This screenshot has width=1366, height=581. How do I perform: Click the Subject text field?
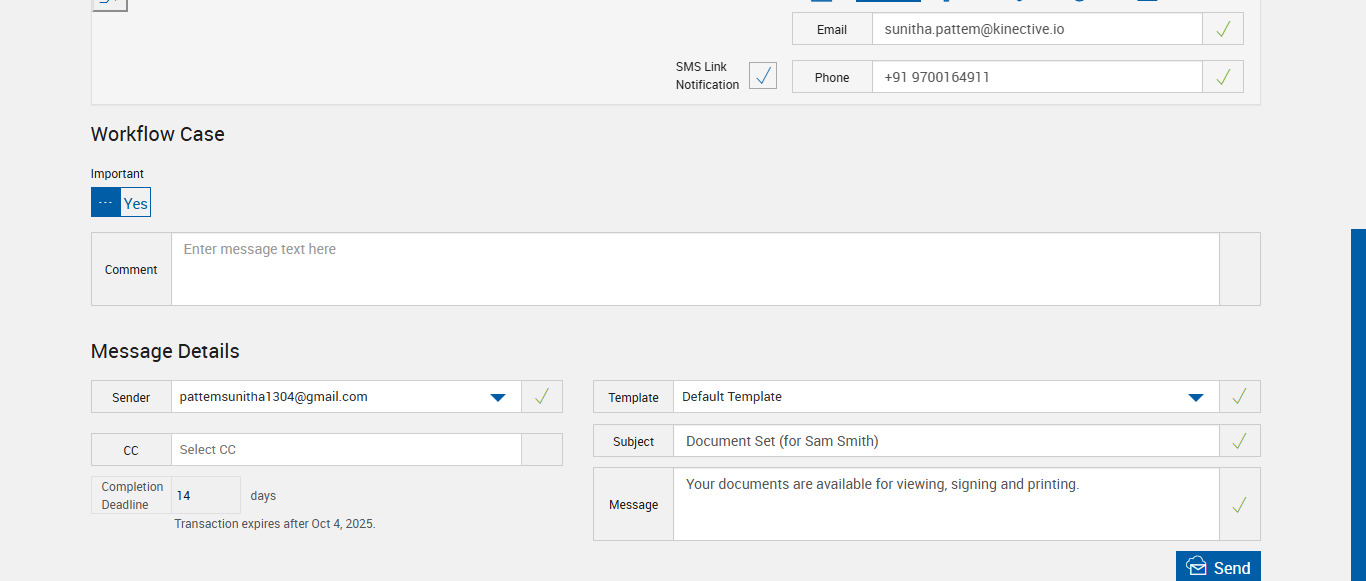pos(946,441)
